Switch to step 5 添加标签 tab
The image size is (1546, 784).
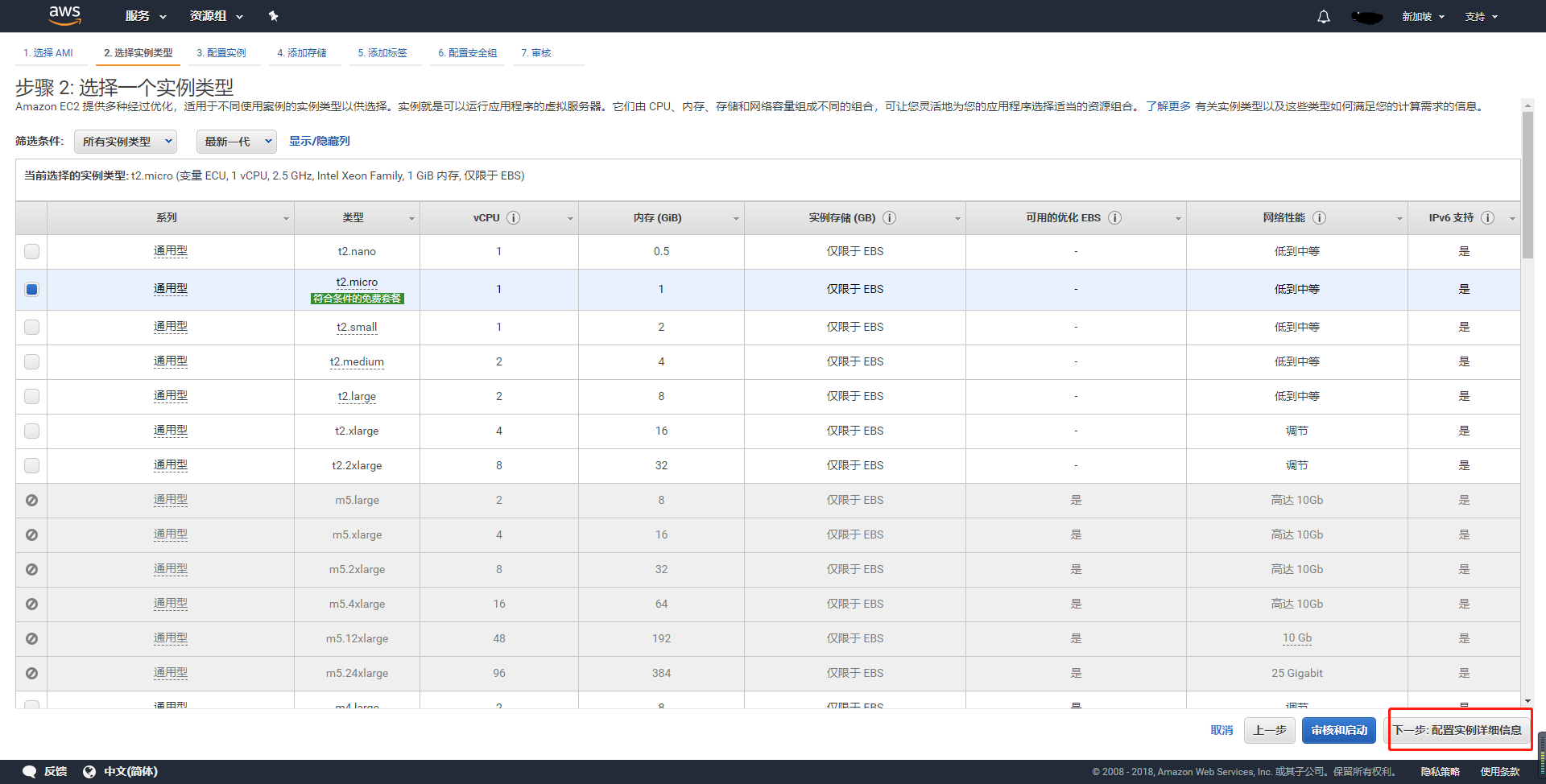pos(382,53)
